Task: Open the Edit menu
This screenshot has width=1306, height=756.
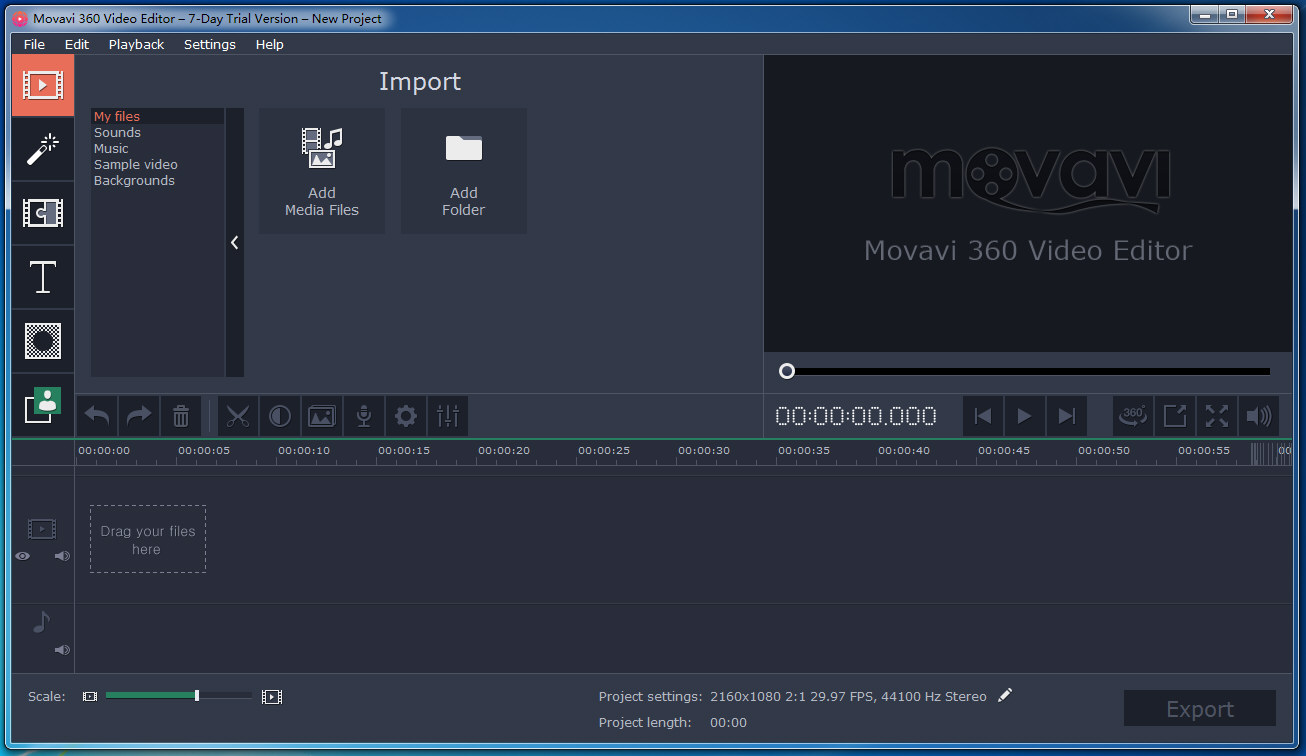Action: coord(77,44)
